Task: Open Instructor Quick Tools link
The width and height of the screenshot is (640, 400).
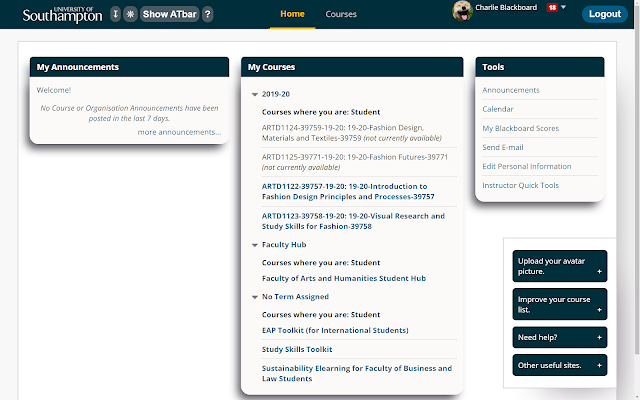Action: (520, 185)
